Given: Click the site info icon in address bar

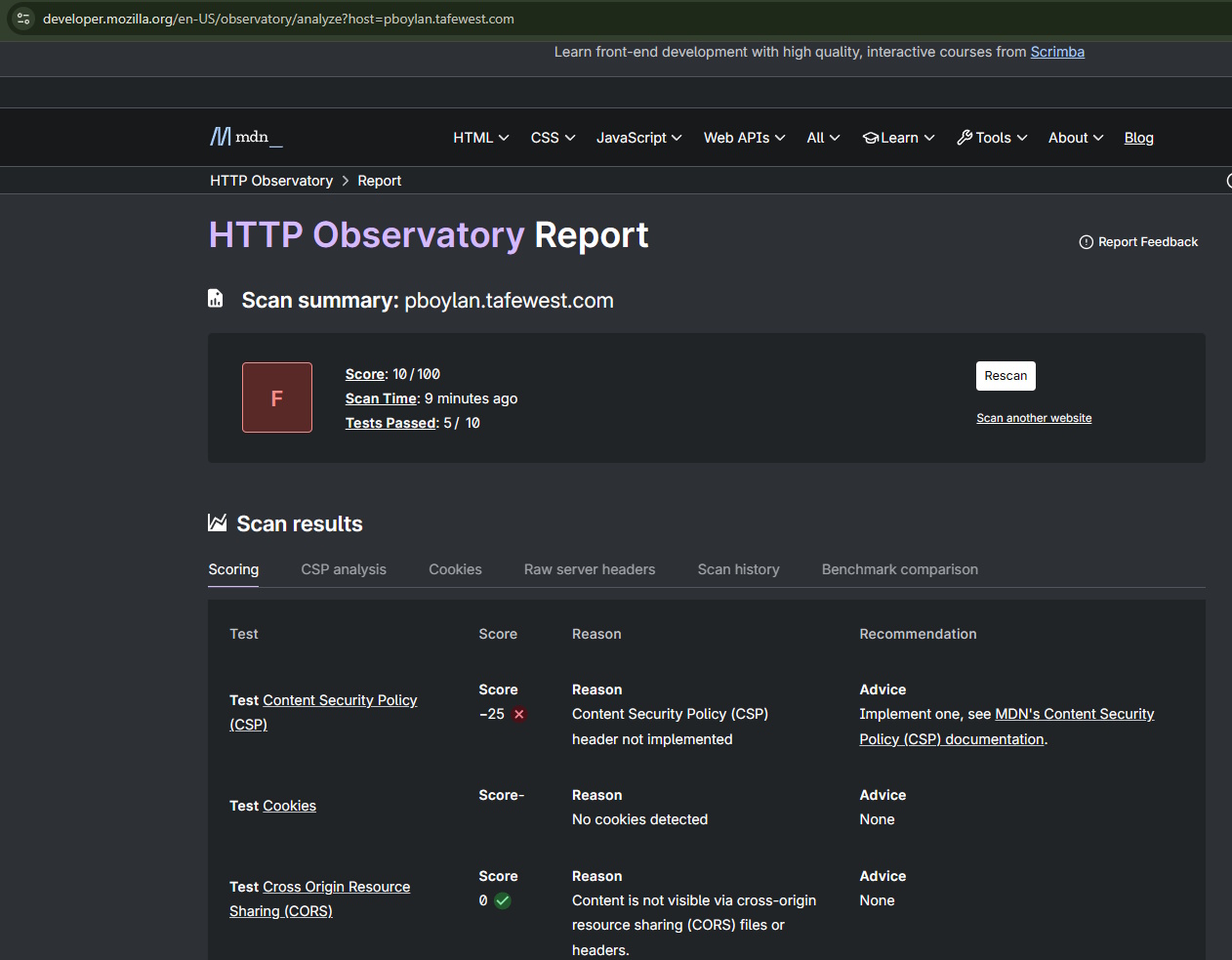Looking at the screenshot, I should click(23, 19).
